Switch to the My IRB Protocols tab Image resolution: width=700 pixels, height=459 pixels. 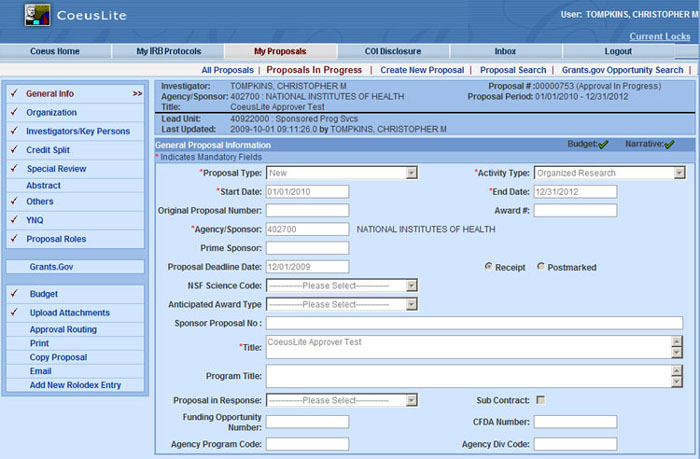(168, 51)
